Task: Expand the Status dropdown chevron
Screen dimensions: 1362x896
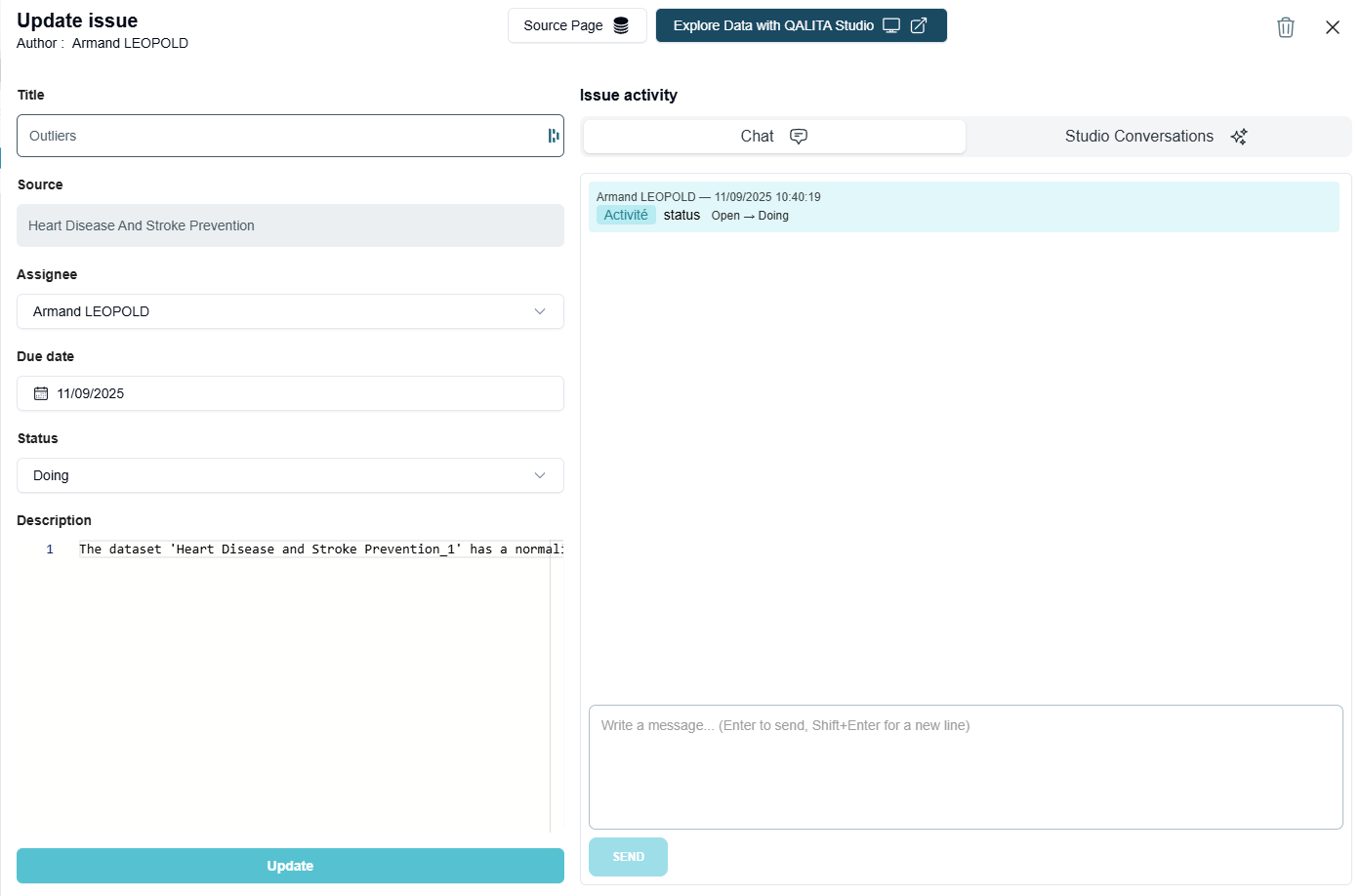Action: 539,475
